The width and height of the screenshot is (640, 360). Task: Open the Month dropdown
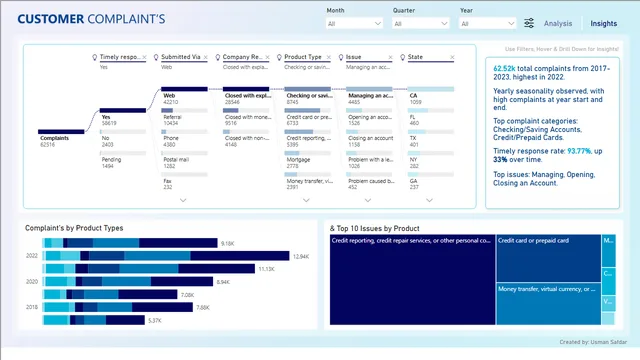pos(354,24)
